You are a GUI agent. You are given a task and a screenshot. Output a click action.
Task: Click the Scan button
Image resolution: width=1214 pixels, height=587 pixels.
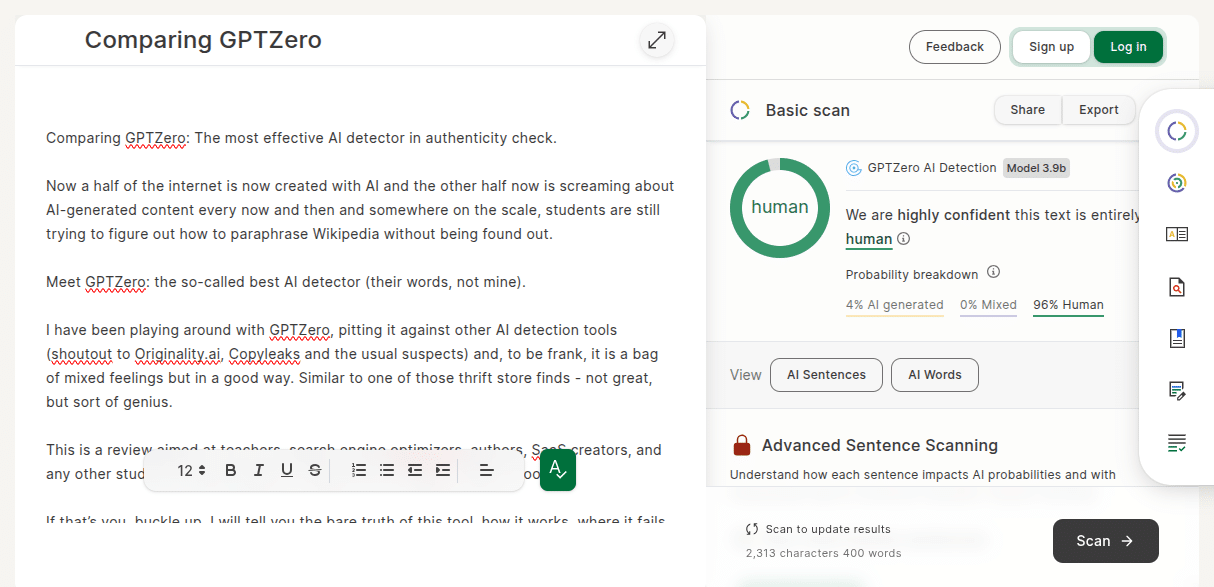[x=1105, y=541]
